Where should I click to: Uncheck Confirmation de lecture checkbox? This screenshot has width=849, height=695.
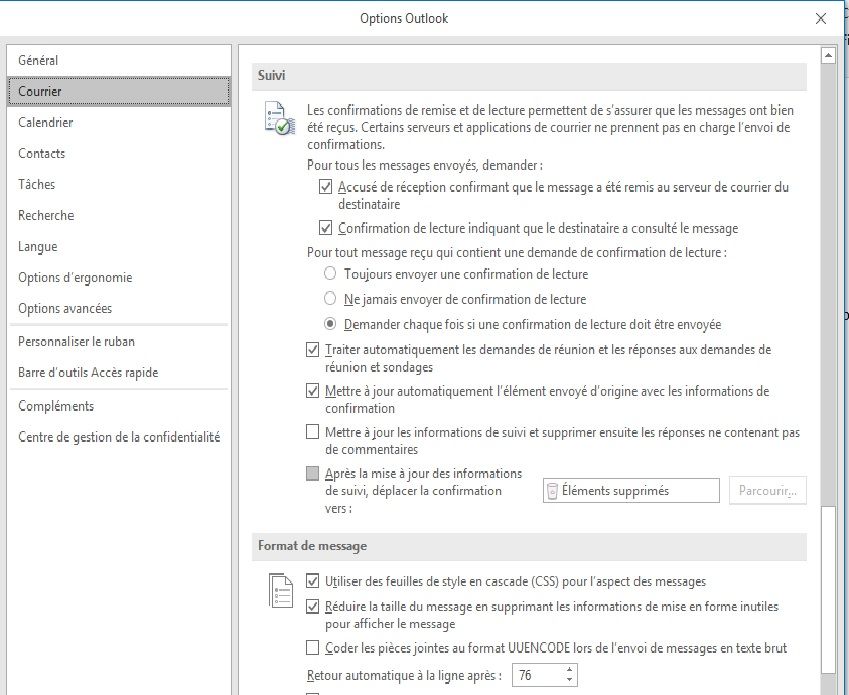click(325, 228)
